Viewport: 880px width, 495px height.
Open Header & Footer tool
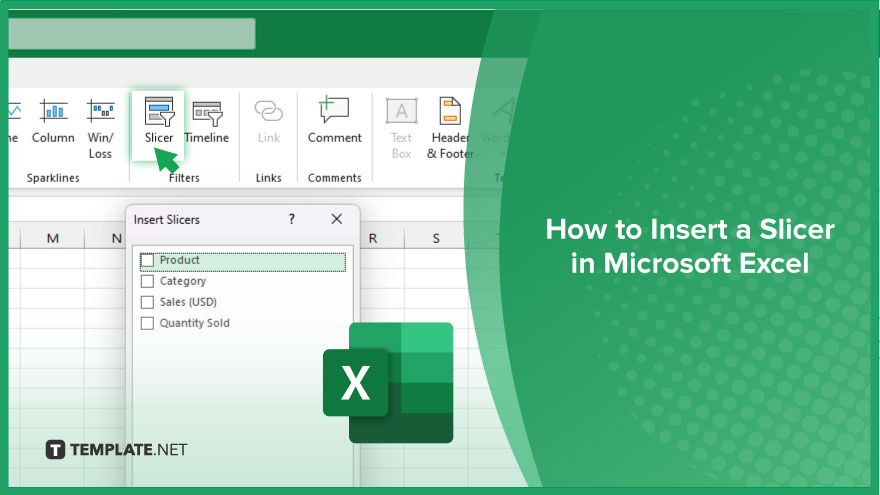(450, 129)
